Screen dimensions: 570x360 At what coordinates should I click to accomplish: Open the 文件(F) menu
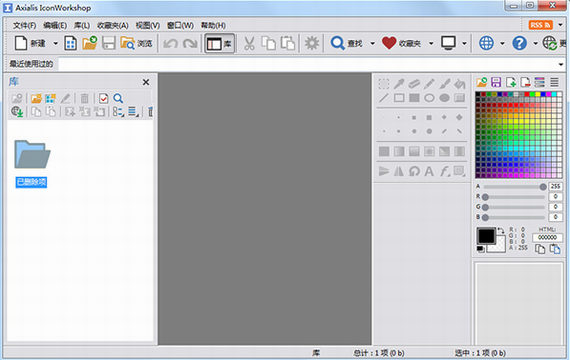pyautogui.click(x=24, y=25)
